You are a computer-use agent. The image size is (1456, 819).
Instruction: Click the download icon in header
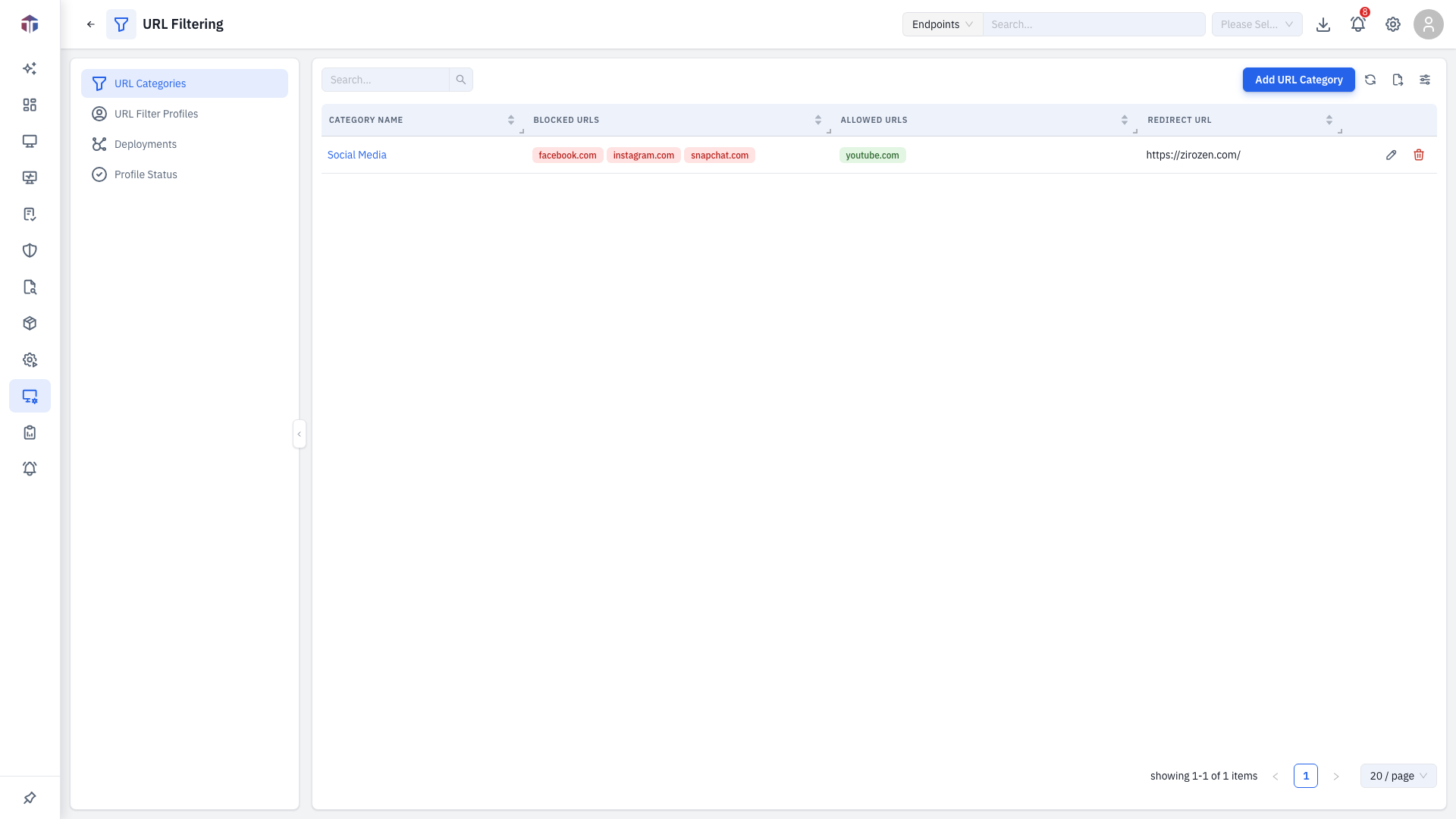(x=1323, y=24)
